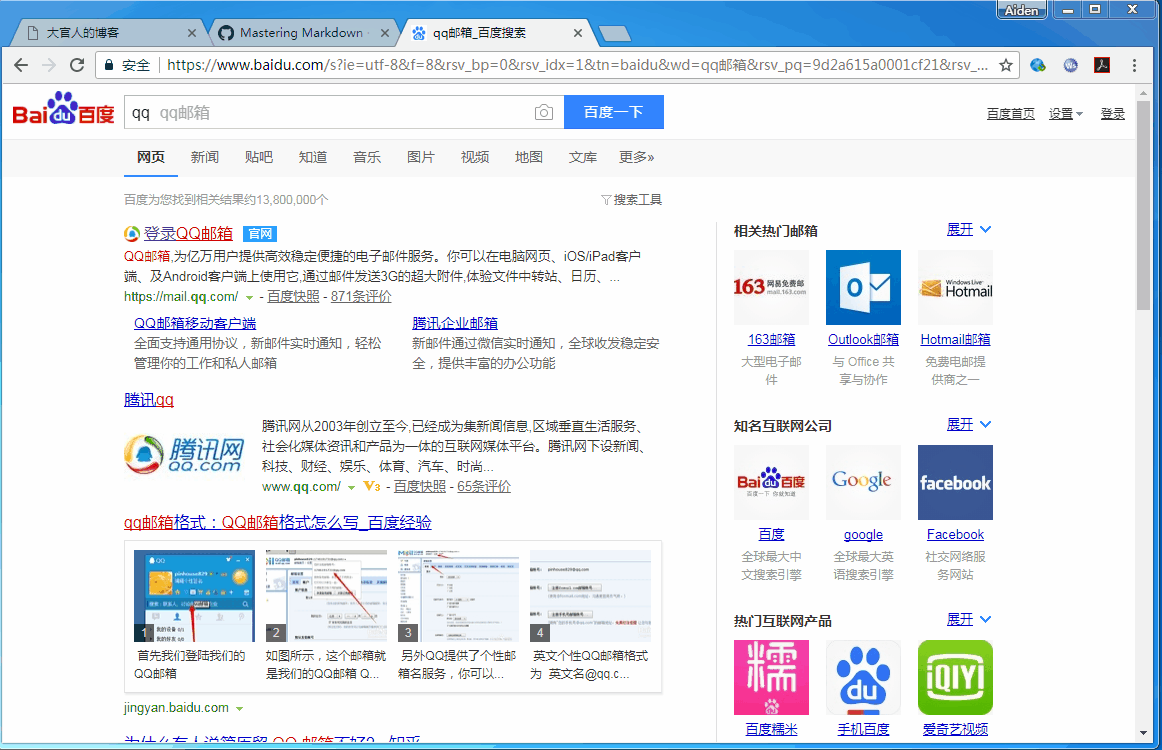Click the 百度糯米 icon
This screenshot has width=1162, height=750.
(771, 677)
